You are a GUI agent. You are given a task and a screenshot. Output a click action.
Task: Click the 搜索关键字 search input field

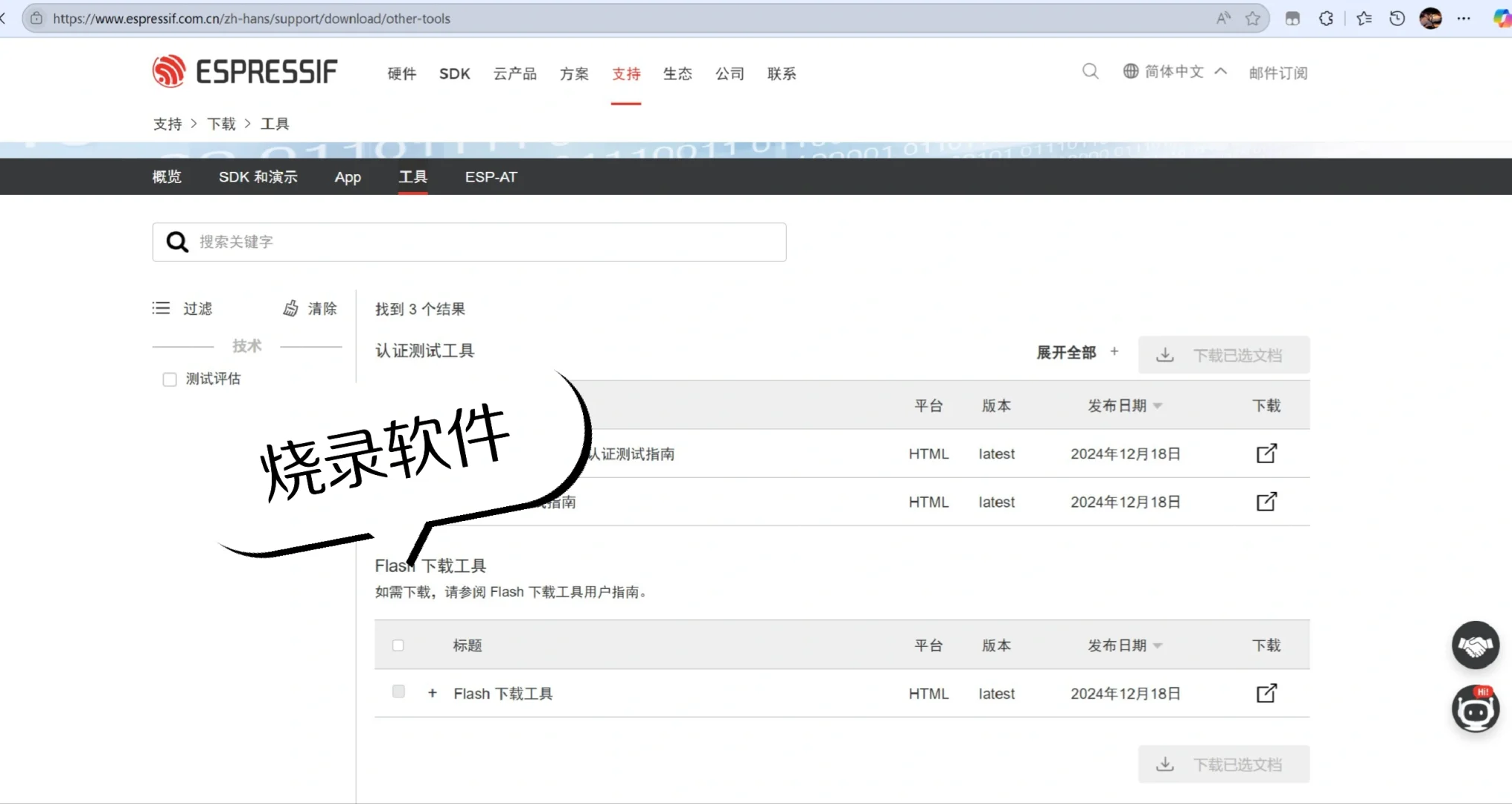tap(469, 242)
